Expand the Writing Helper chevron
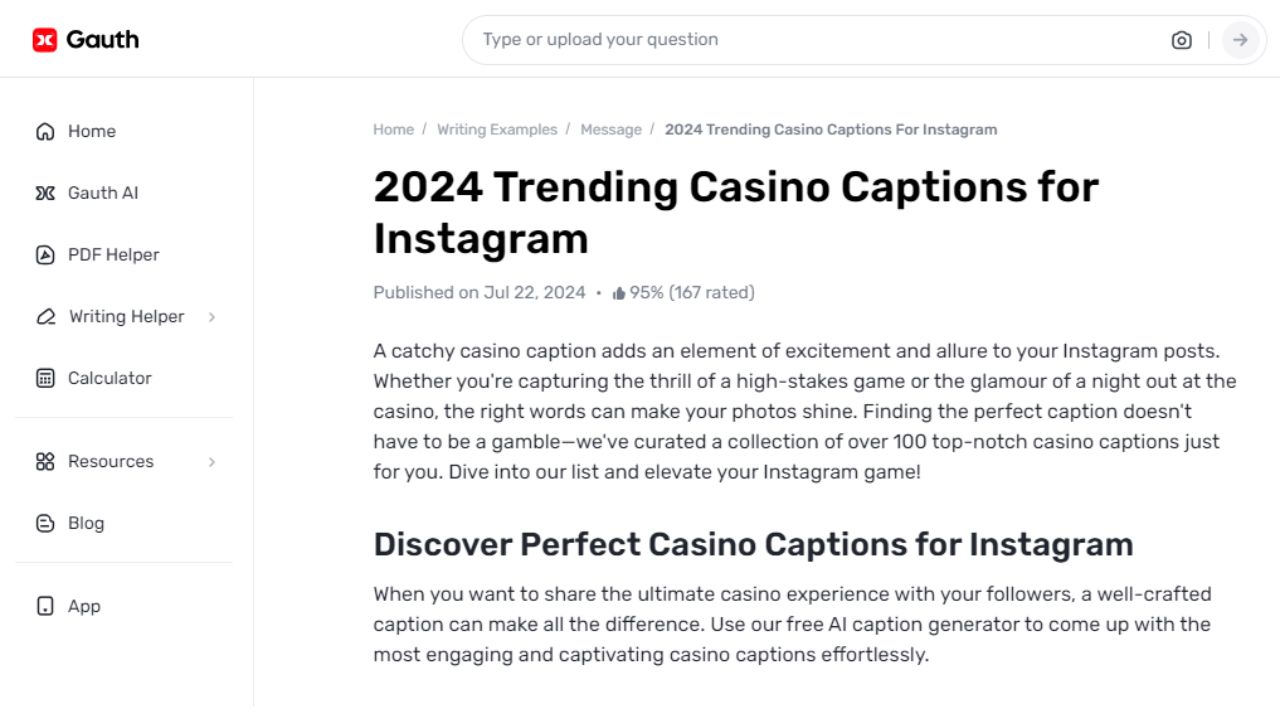The image size is (1280, 720). [x=212, y=317]
